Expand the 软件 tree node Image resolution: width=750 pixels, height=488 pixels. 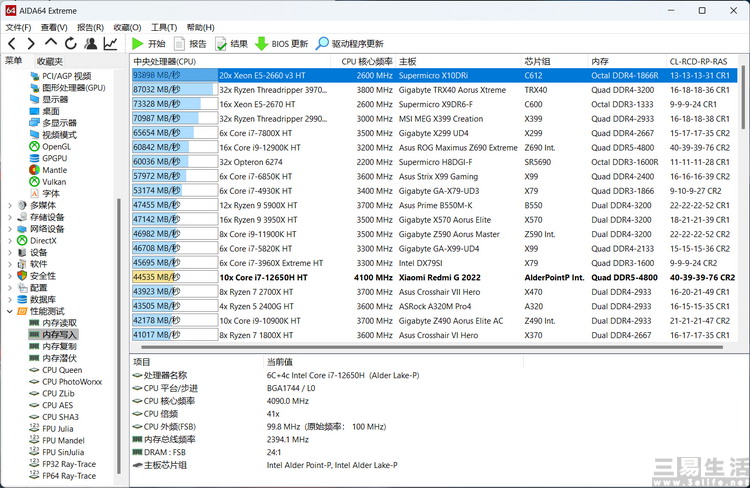tap(10, 264)
